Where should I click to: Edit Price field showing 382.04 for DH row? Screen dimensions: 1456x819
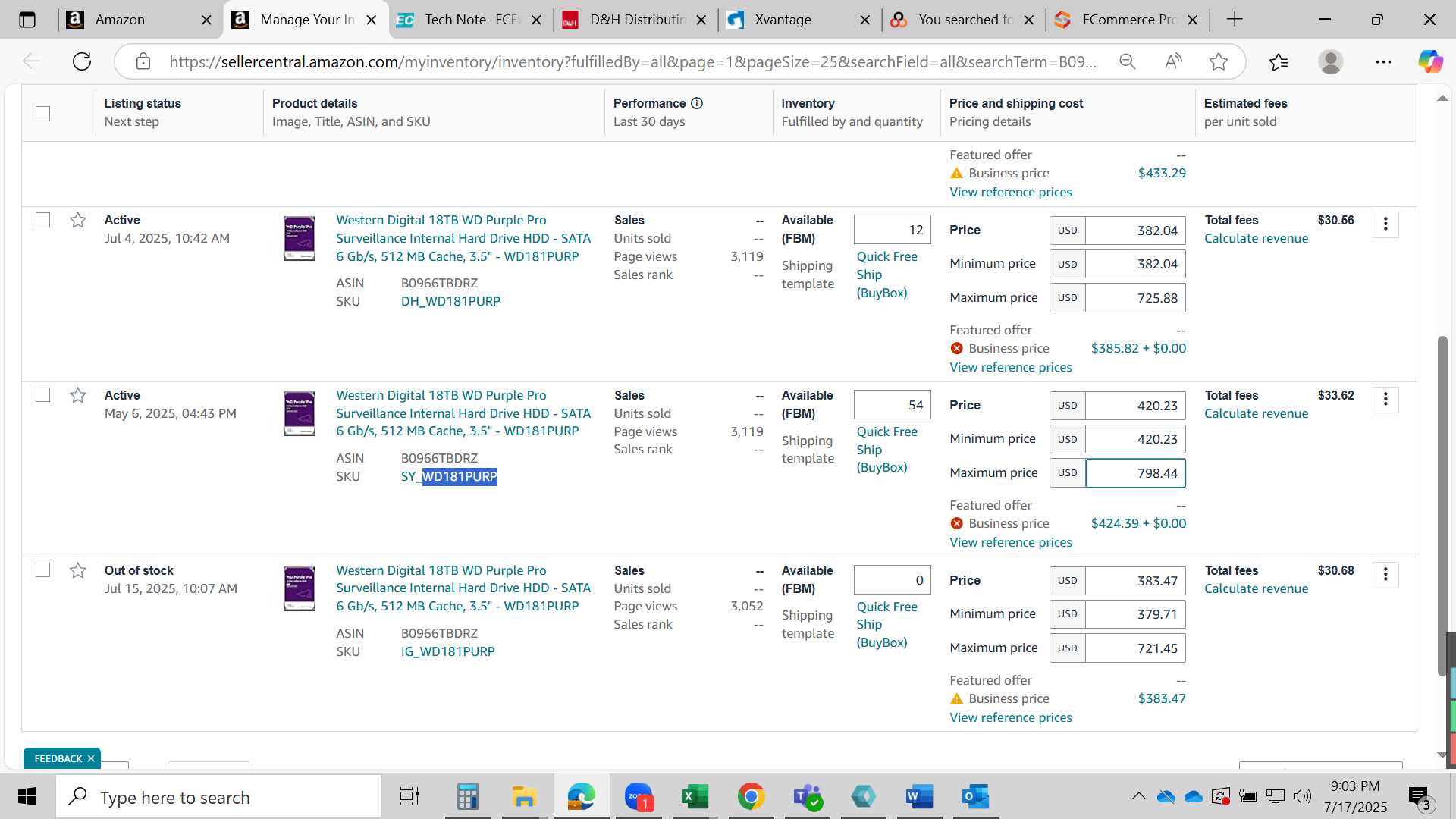coord(1135,231)
